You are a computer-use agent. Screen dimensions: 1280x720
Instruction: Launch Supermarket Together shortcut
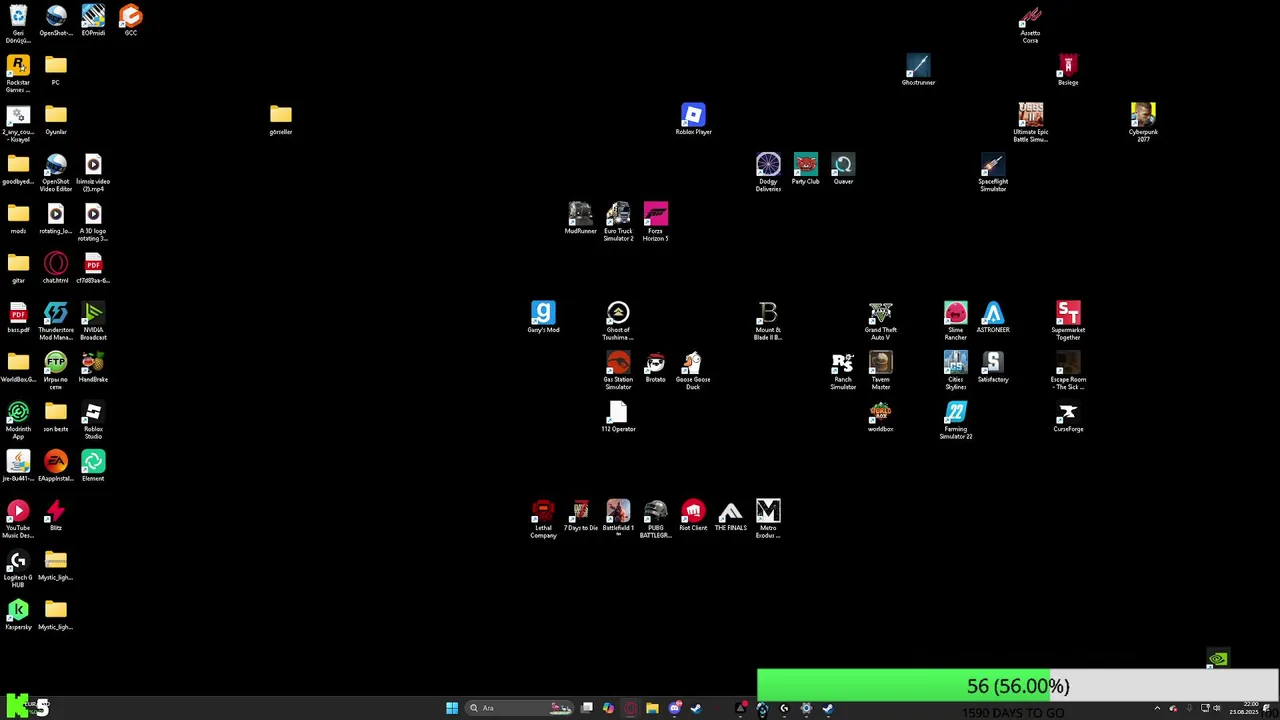[x=1068, y=321]
